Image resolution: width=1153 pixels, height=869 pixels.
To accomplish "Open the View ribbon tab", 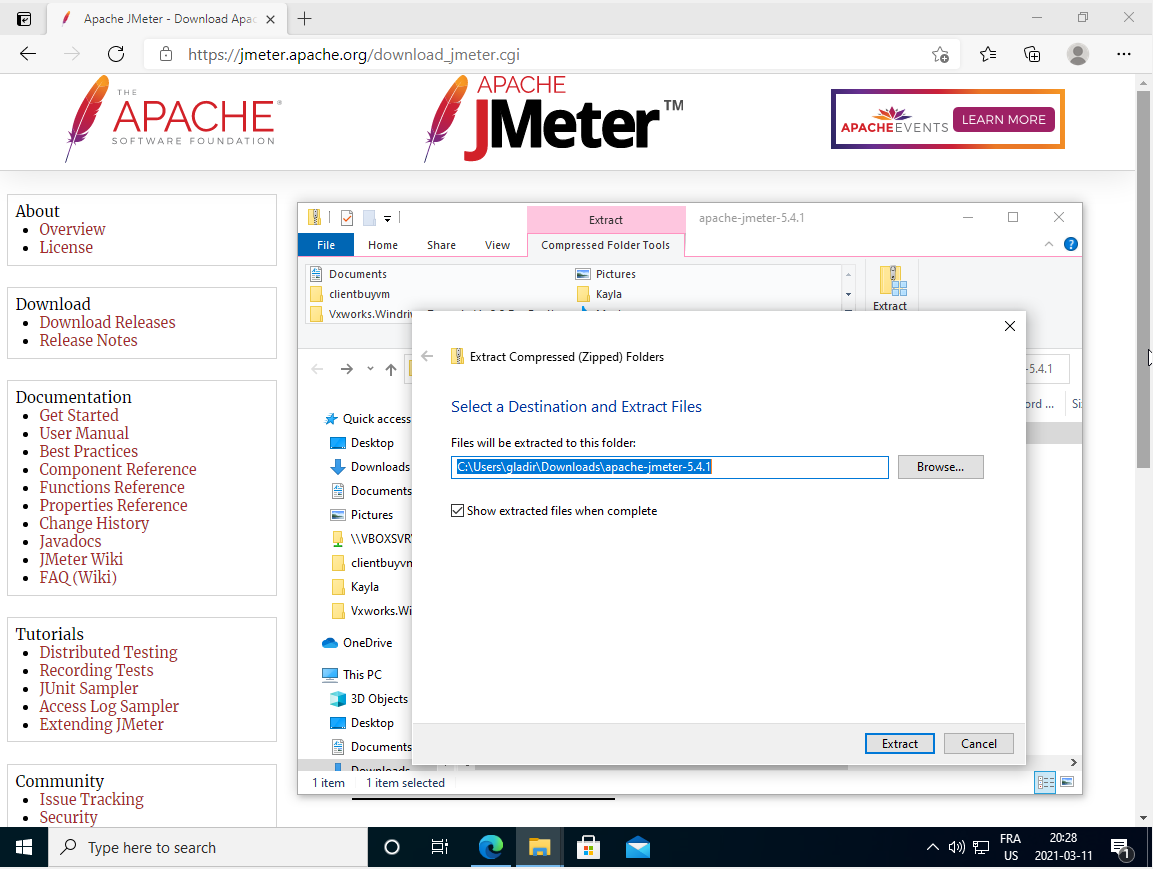I will [497, 245].
